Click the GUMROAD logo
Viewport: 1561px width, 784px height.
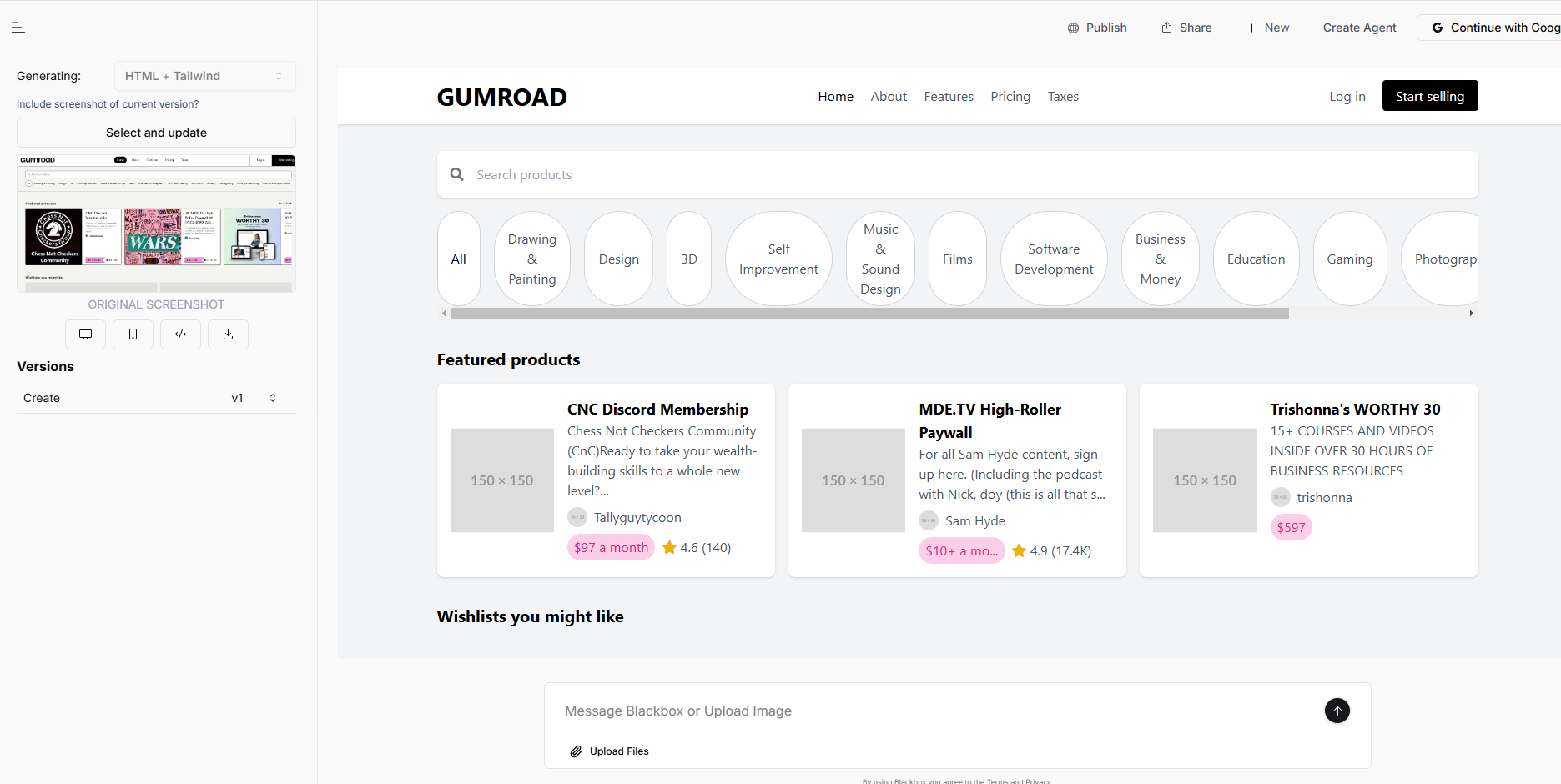point(502,97)
